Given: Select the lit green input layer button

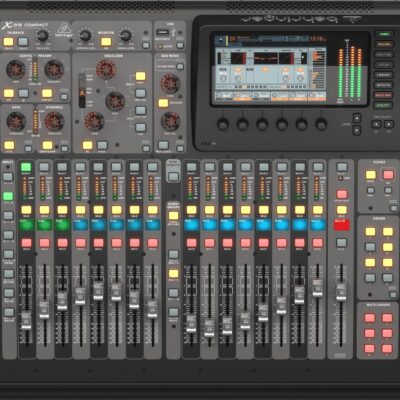Looking at the screenshot, I should (x=8, y=196).
